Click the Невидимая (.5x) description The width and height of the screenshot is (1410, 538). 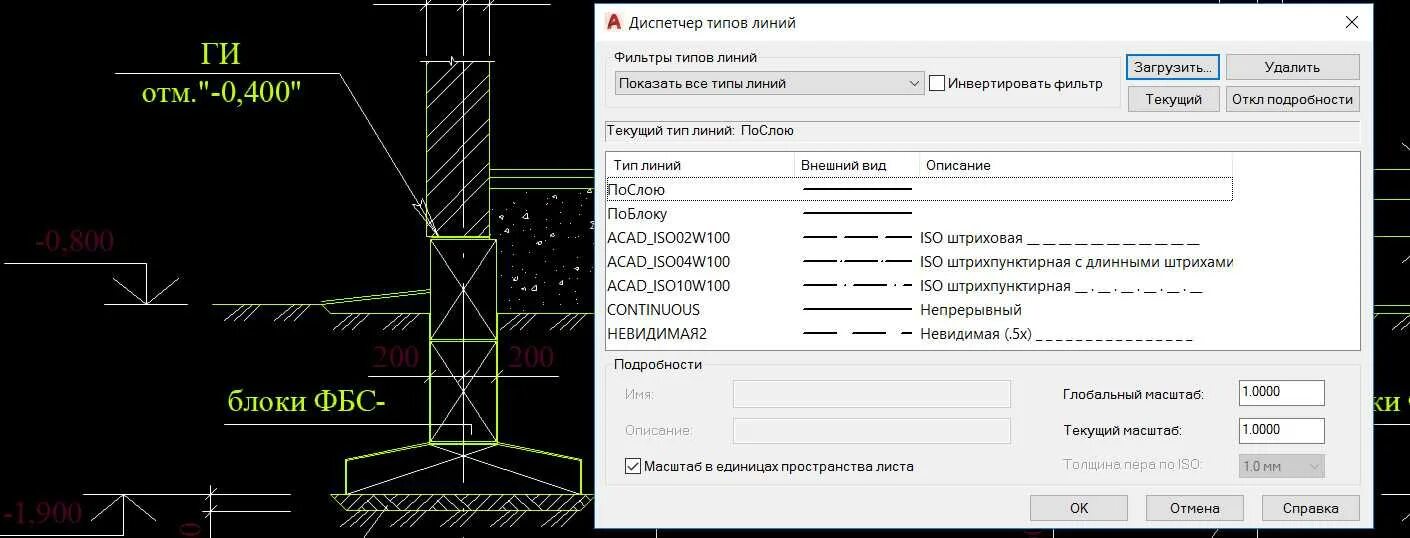(x=1056, y=334)
